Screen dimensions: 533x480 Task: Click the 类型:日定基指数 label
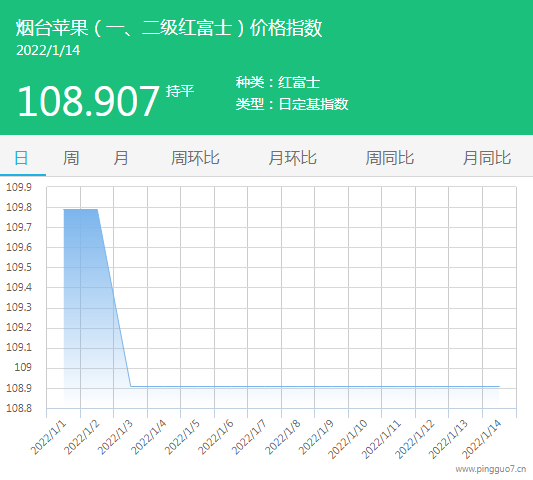(292, 104)
